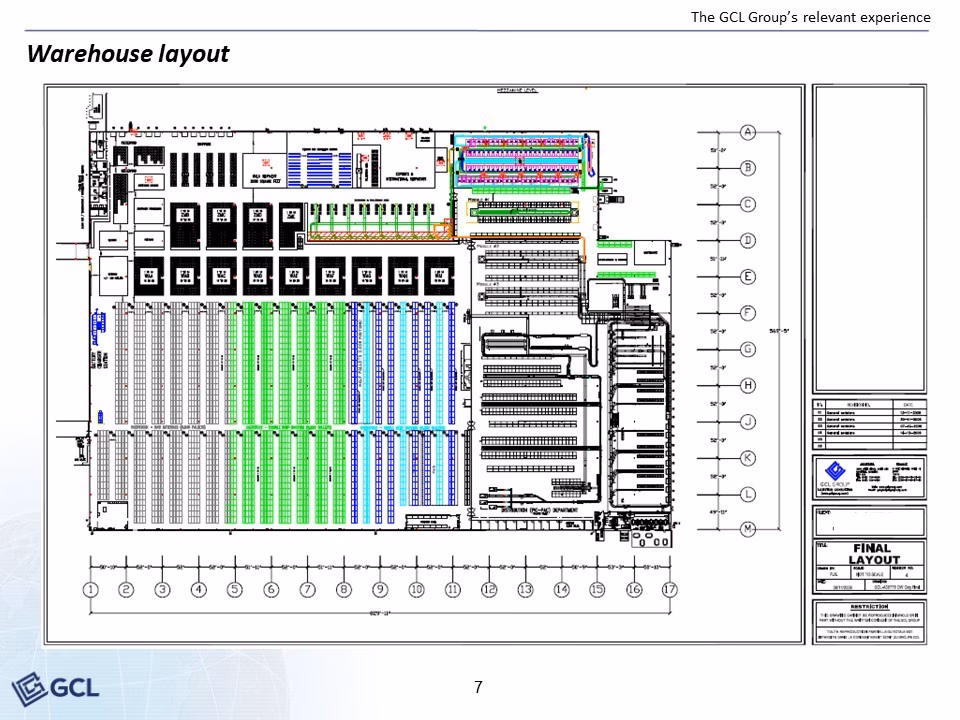
Task: Click the orange-outlined conveyor strip in the plan
Action: click(380, 233)
